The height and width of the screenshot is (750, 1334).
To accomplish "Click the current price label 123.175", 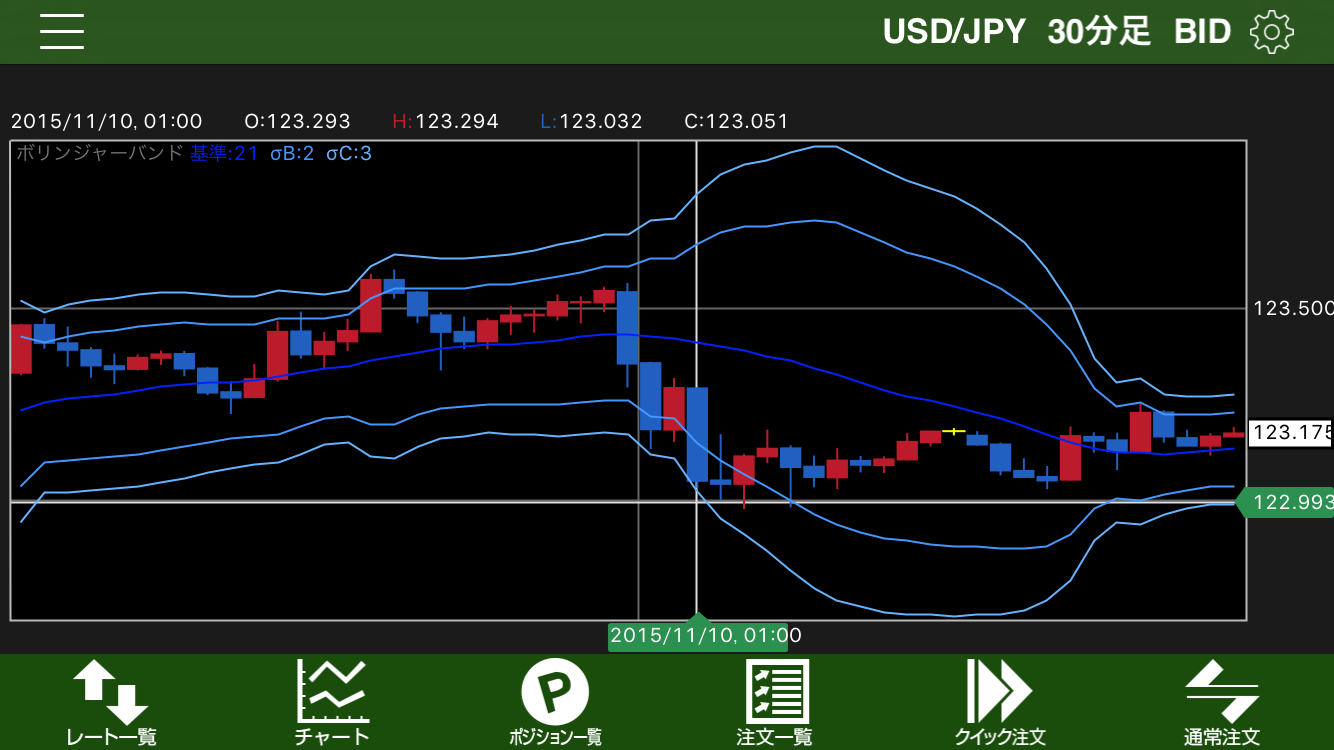I will click(1292, 433).
